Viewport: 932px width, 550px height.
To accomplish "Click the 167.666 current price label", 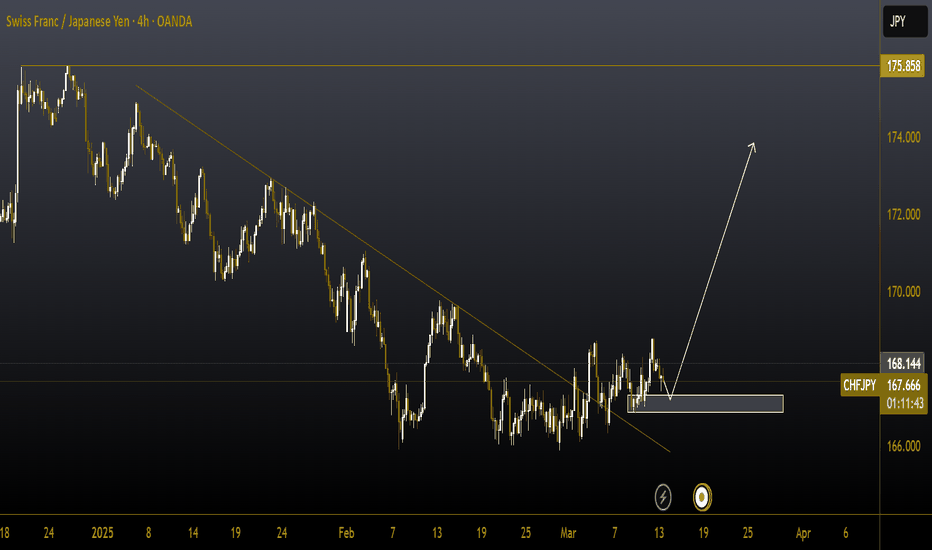I will (903, 385).
